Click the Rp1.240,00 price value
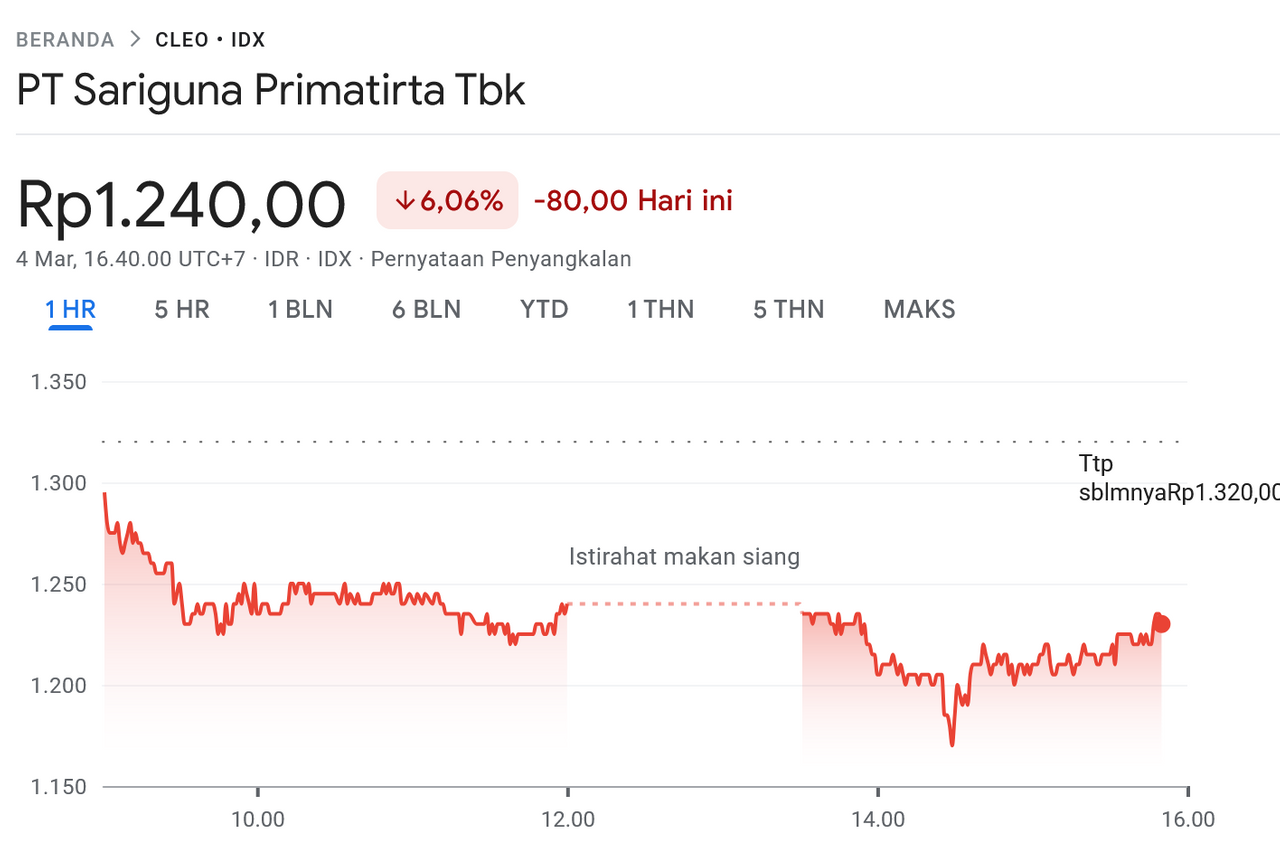Image resolution: width=1280 pixels, height=846 pixels. pos(181,203)
